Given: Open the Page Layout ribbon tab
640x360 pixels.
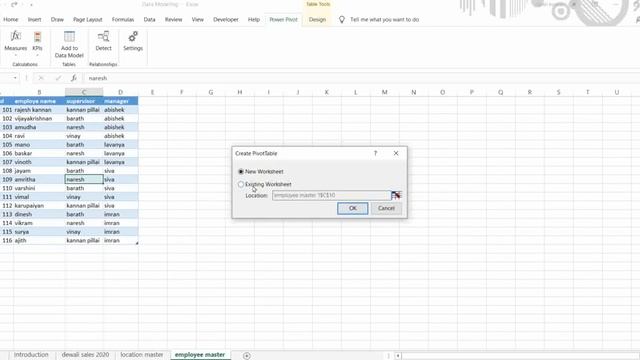Looking at the screenshot, I should [x=88, y=20].
